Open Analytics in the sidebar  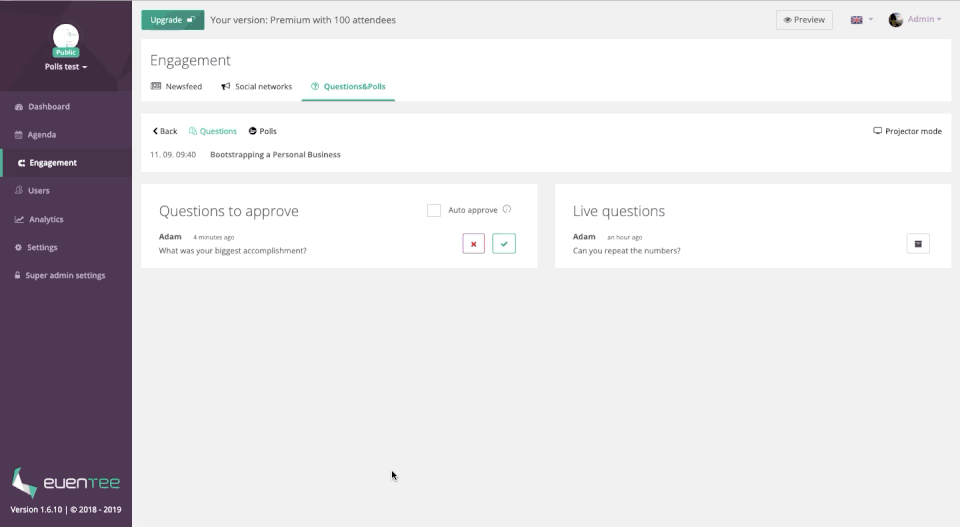[46, 219]
